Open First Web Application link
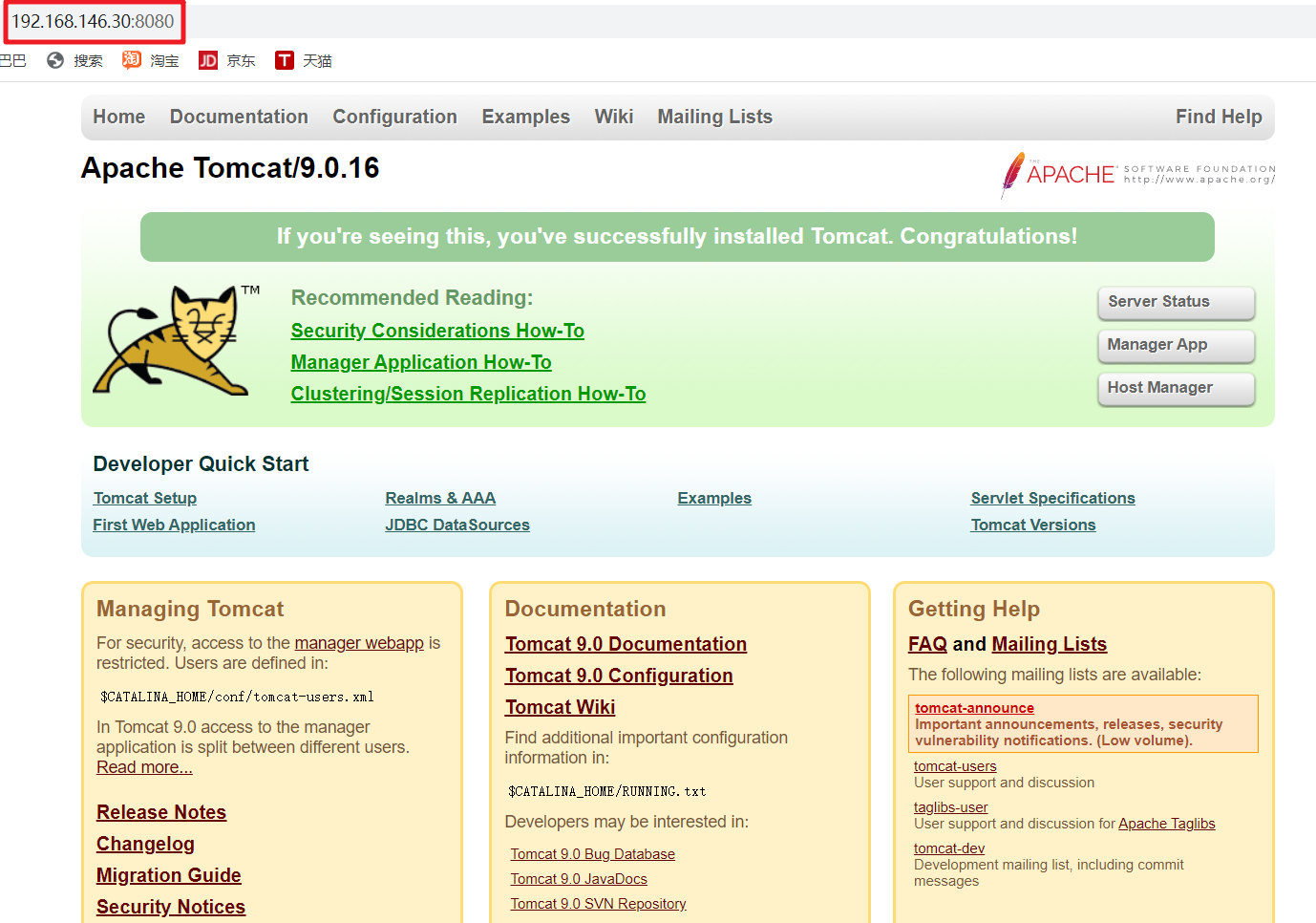Image resolution: width=1316 pixels, height=923 pixels. pyautogui.click(x=174, y=525)
